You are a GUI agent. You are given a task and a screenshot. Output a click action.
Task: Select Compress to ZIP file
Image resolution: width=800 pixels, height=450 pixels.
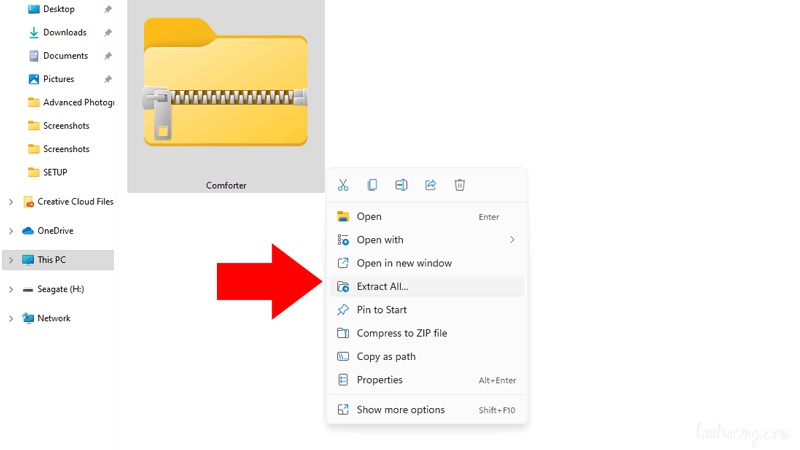point(427,333)
